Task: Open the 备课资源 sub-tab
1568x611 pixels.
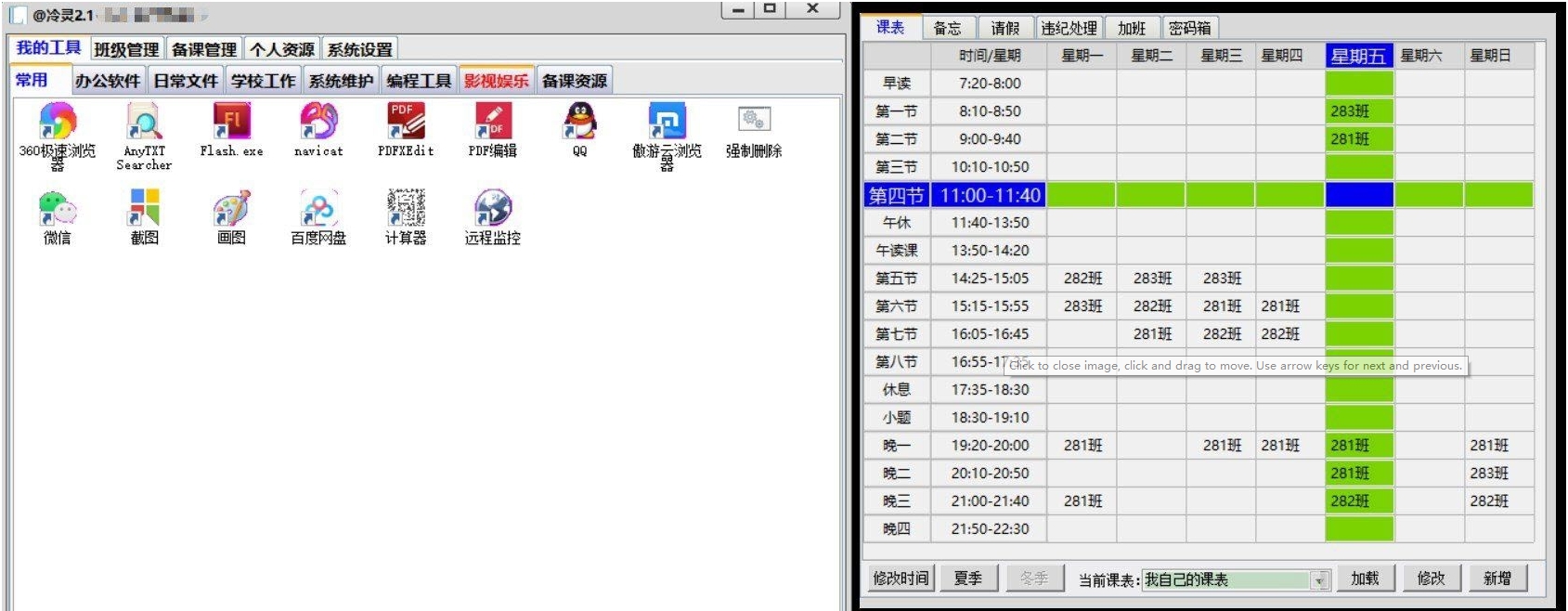Action: tap(575, 81)
